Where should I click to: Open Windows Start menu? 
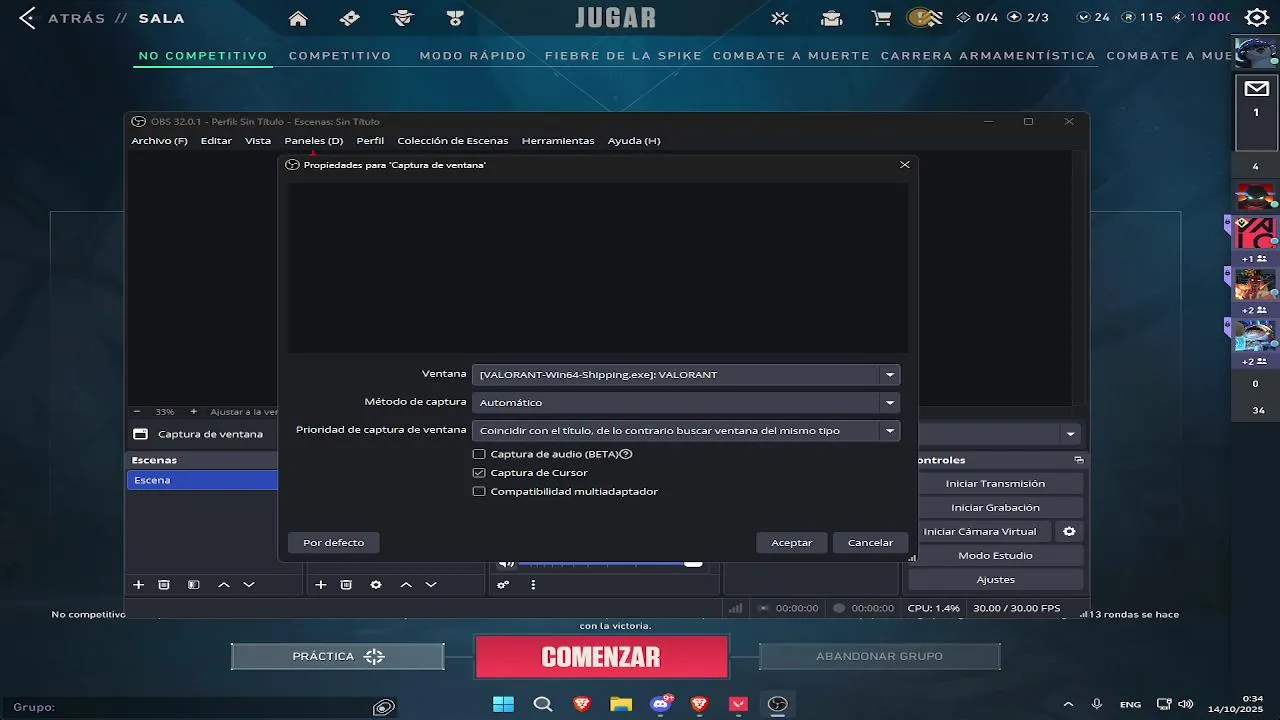[503, 704]
